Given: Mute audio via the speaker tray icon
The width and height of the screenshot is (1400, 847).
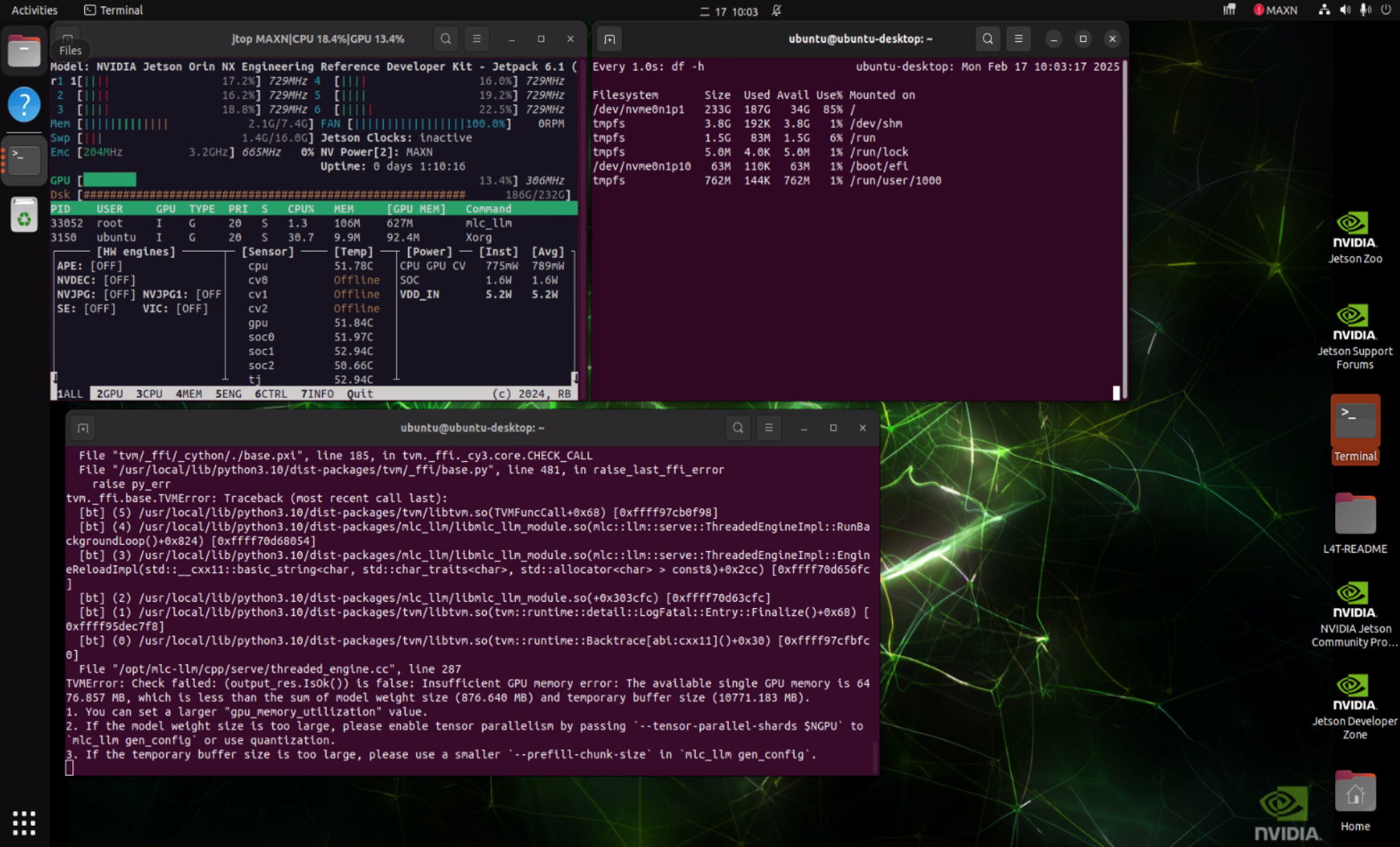Looking at the screenshot, I should [x=1344, y=10].
